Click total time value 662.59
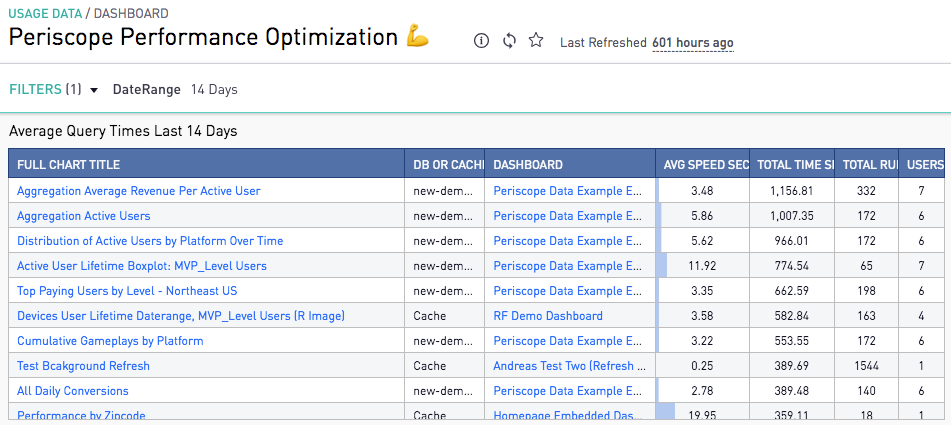Viewport: 951px width, 425px height. tap(792, 291)
